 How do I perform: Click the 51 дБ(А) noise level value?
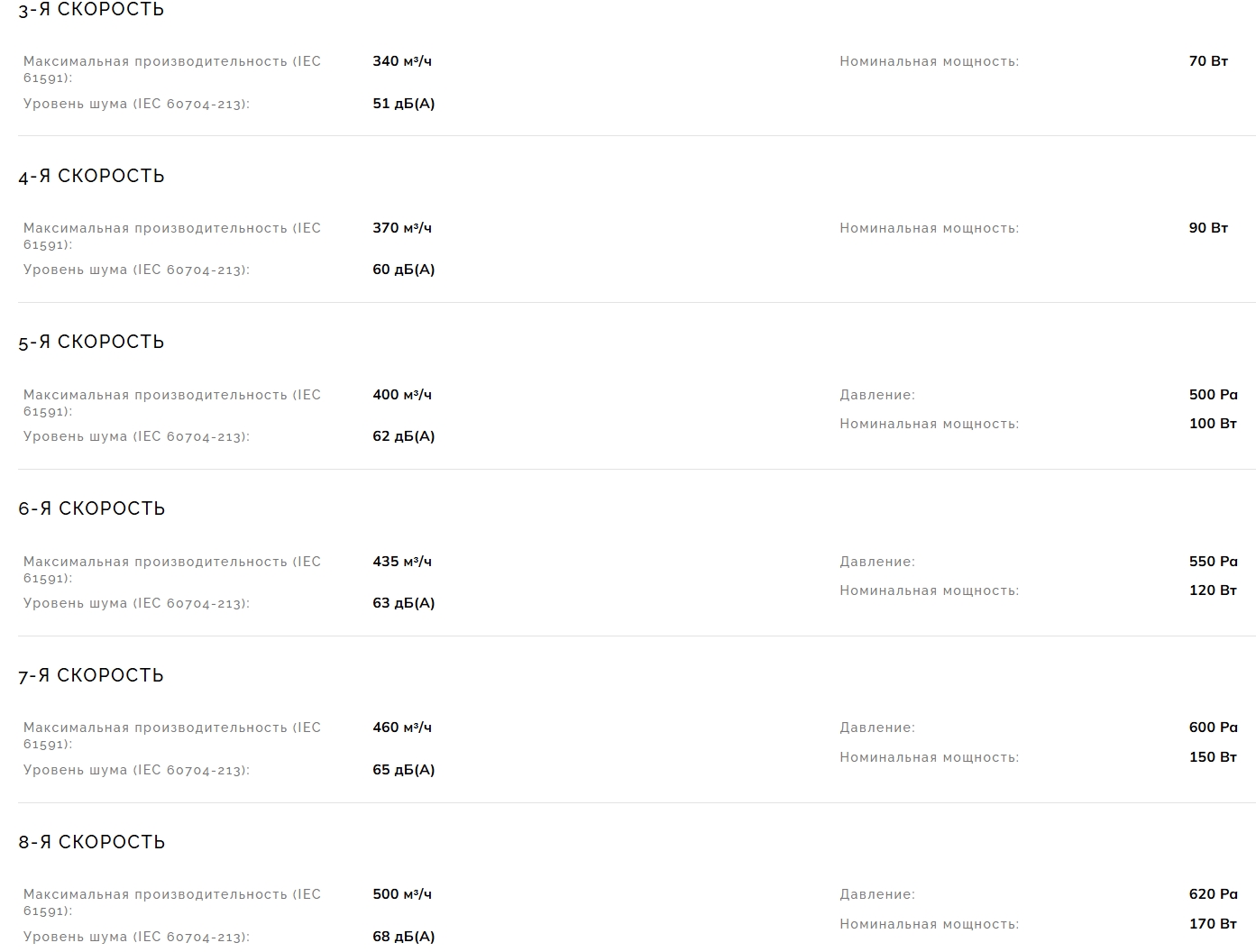(403, 104)
